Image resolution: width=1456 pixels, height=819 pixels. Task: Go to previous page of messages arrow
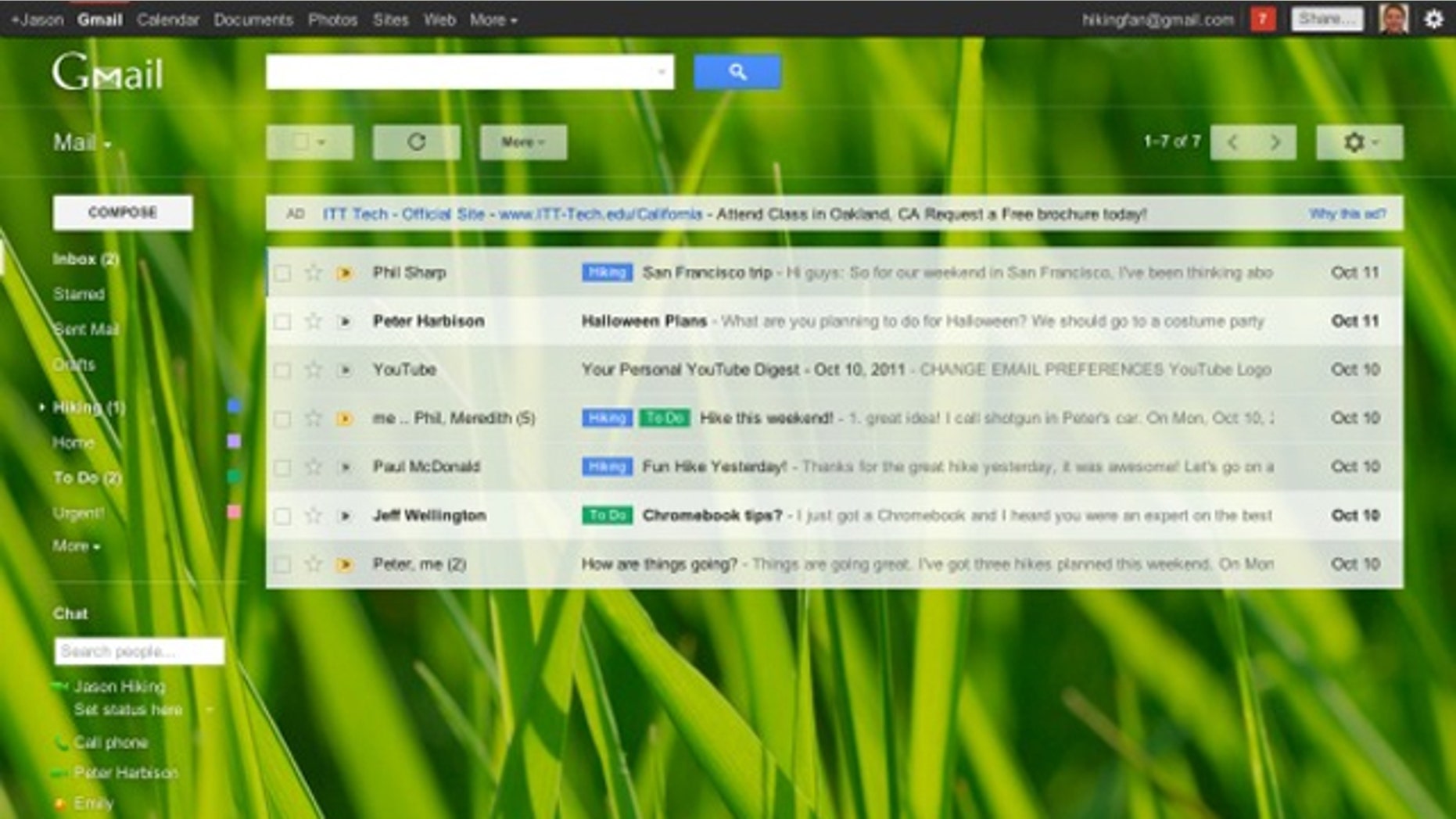(x=1232, y=142)
